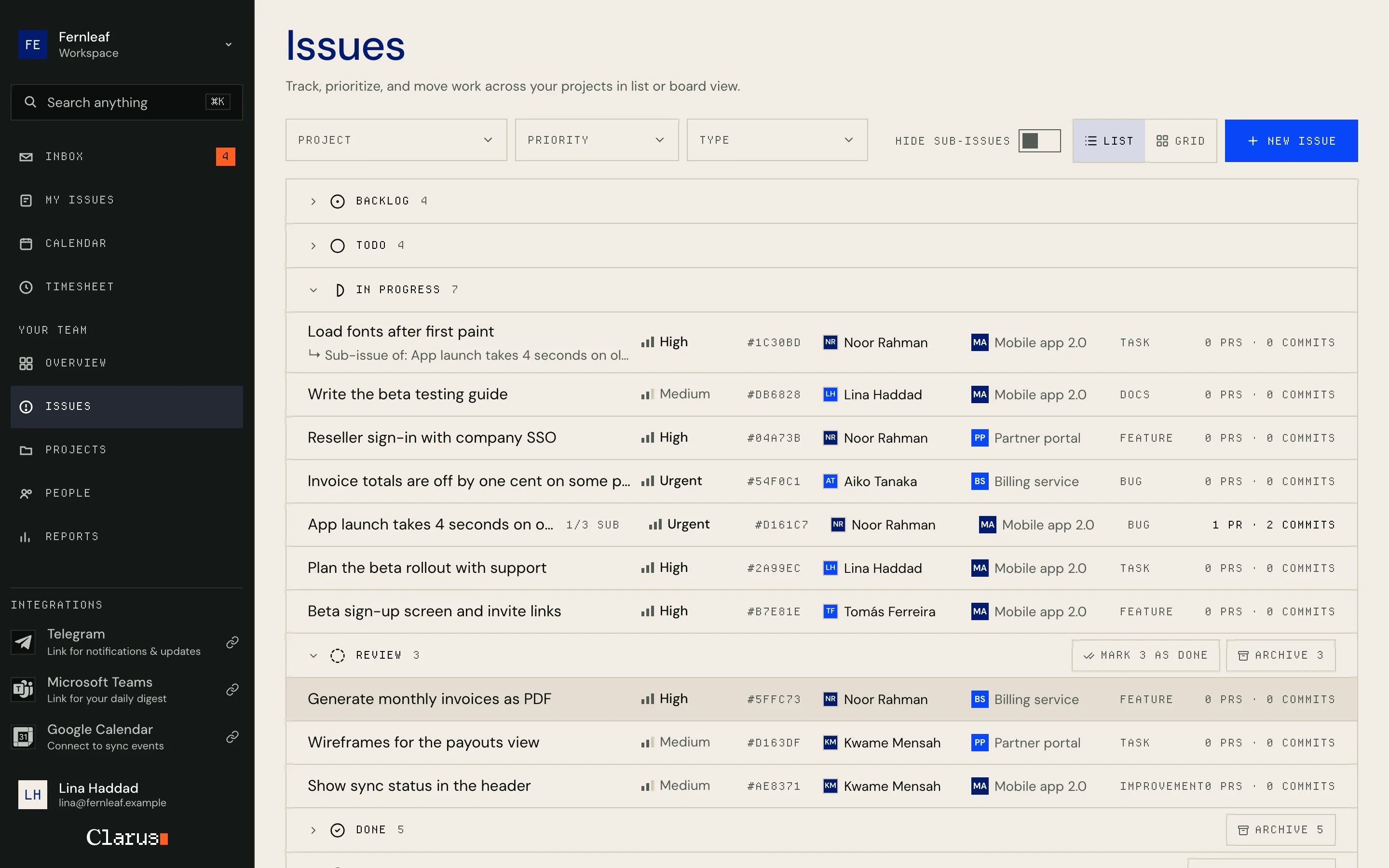
Task: Click the Archive 3 button in Review
Action: [x=1280, y=656]
